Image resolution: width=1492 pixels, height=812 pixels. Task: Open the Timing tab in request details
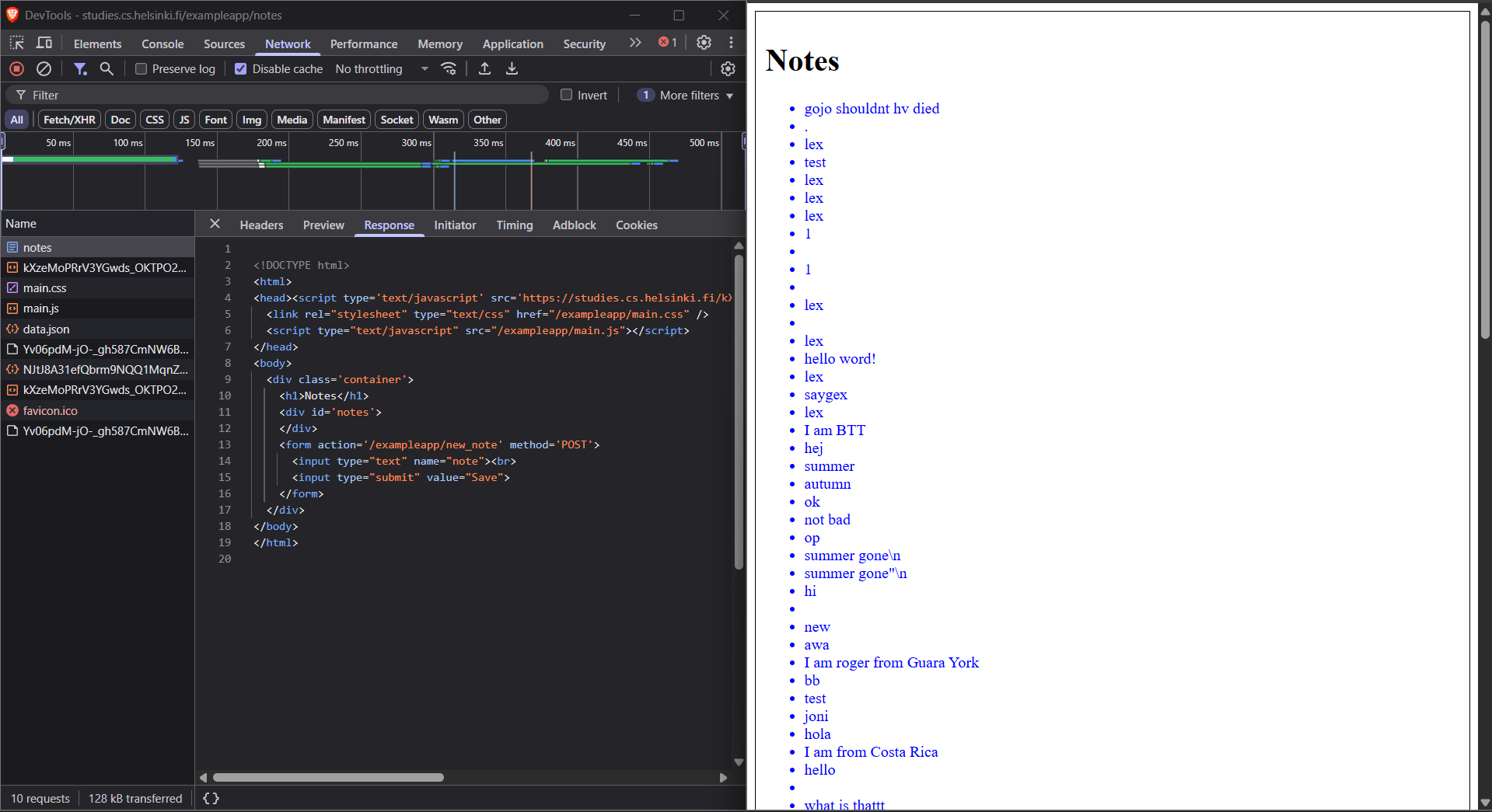[514, 225]
